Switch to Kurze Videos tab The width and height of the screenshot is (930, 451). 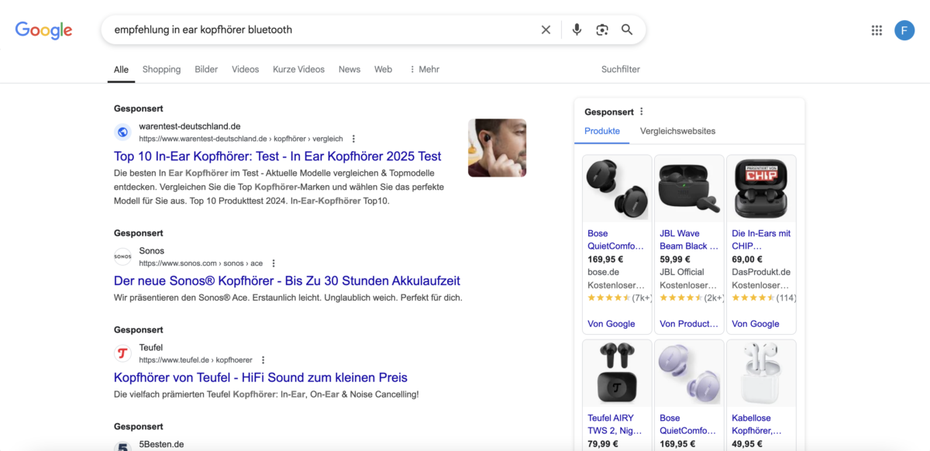pyautogui.click(x=299, y=69)
